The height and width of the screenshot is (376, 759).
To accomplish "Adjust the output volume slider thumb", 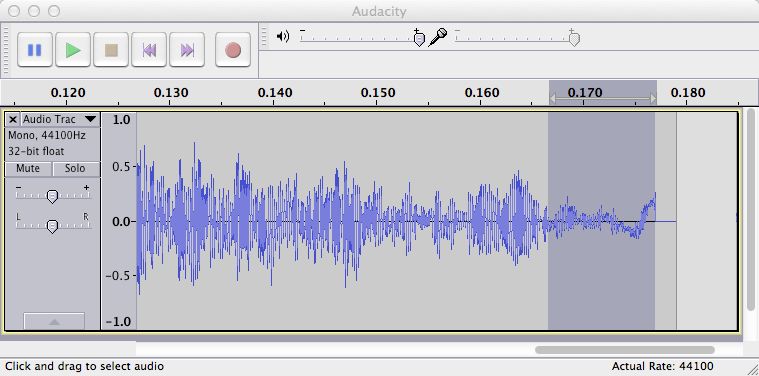I will (x=419, y=40).
